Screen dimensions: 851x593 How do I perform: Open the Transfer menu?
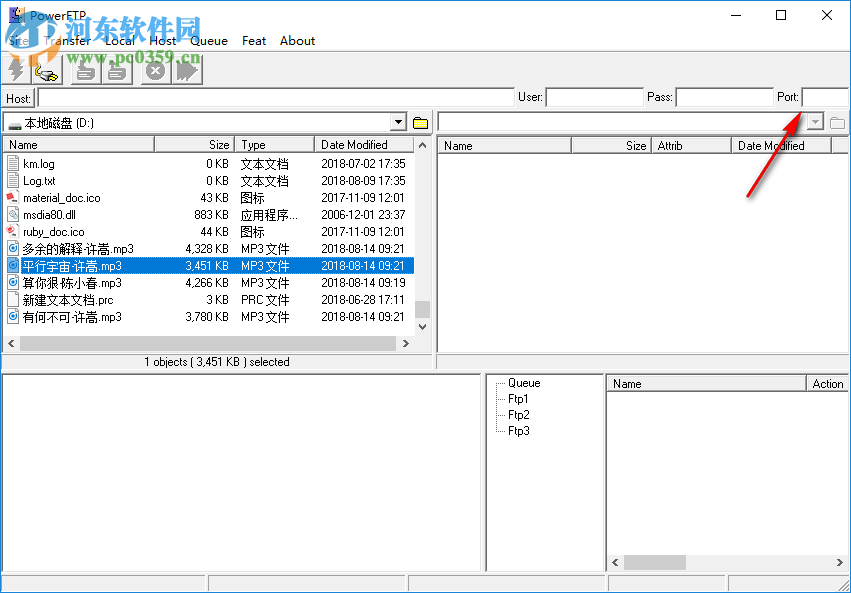tap(66, 41)
